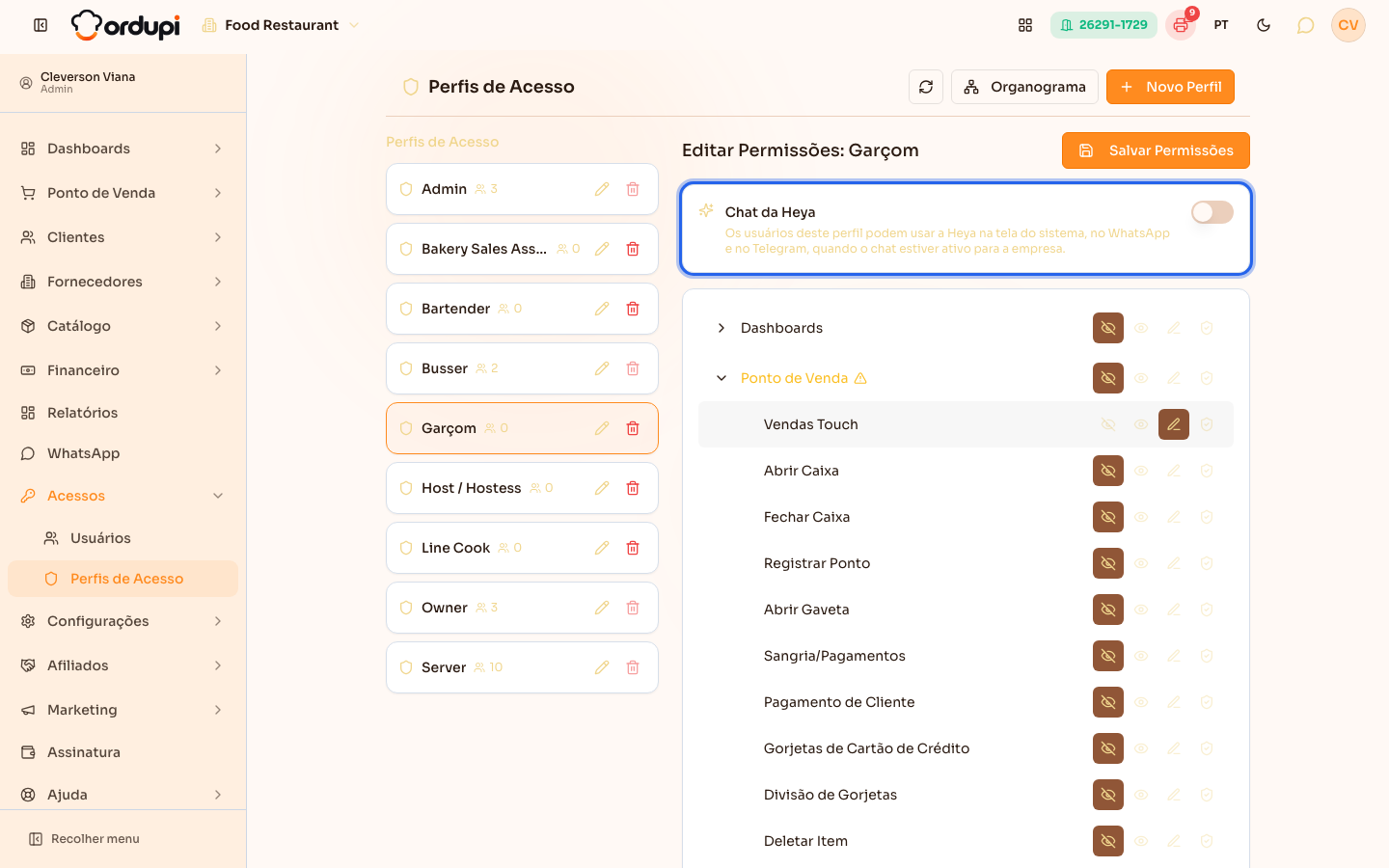Set Dashboards row to view permission

pyautogui.click(x=1141, y=328)
